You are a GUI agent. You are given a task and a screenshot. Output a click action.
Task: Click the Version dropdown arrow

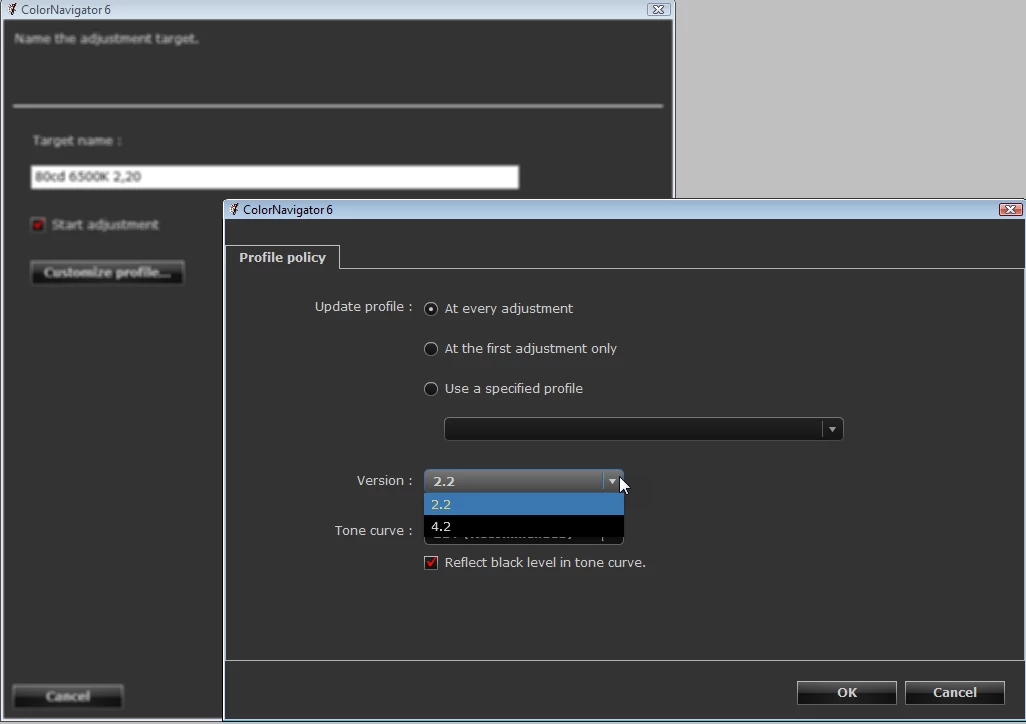click(x=612, y=481)
